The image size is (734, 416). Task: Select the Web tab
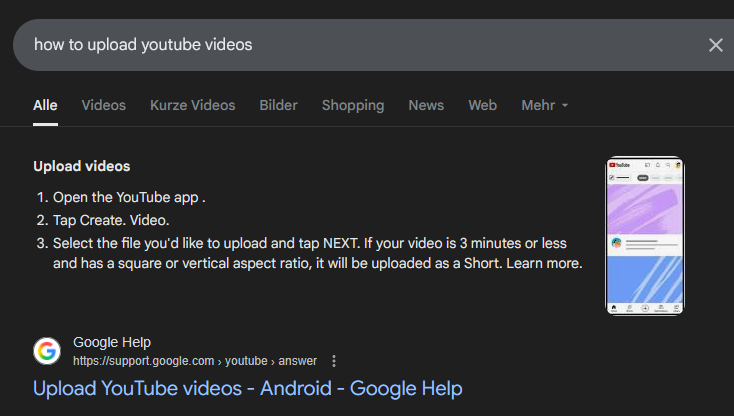coord(483,105)
